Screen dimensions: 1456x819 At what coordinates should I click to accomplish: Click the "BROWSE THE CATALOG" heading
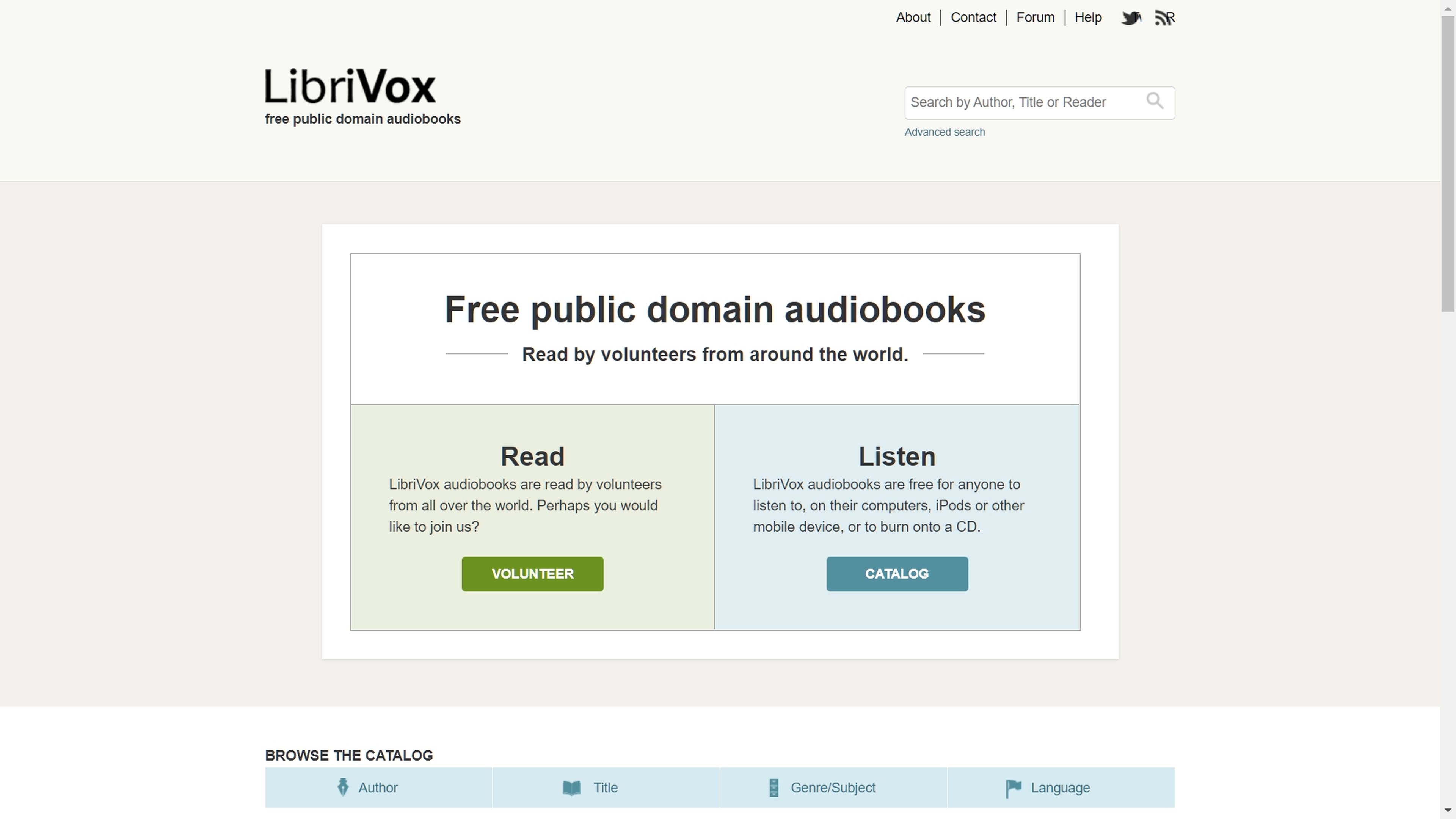point(349,756)
